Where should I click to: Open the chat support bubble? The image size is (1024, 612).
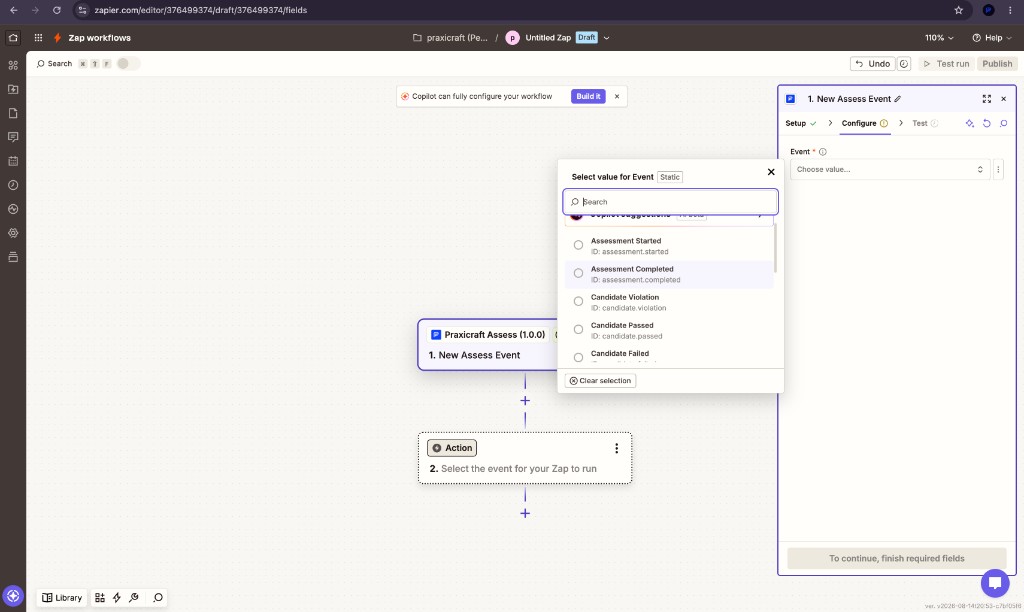coord(995,583)
